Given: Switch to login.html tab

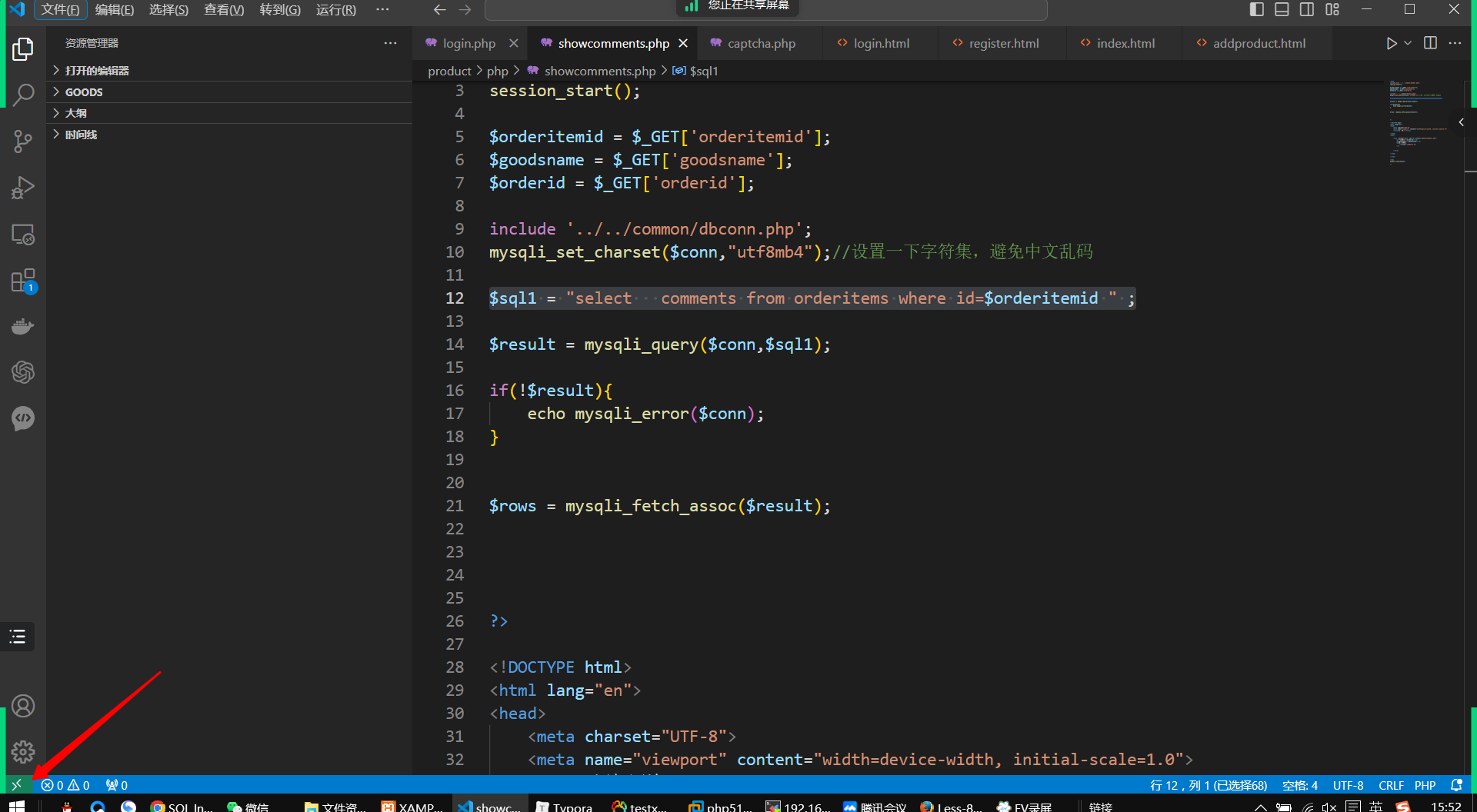Looking at the screenshot, I should pos(881,43).
